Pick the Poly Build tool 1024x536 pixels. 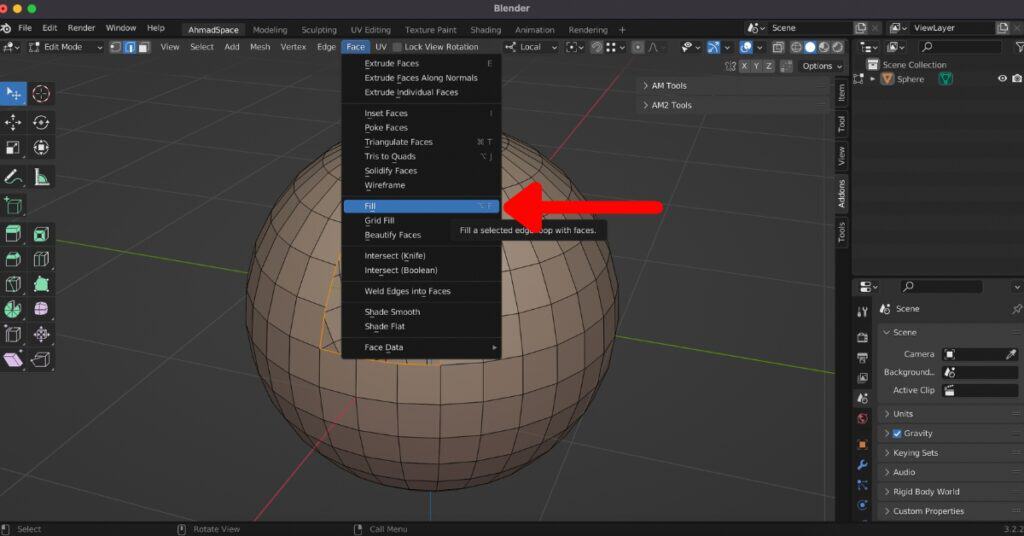tap(41, 284)
